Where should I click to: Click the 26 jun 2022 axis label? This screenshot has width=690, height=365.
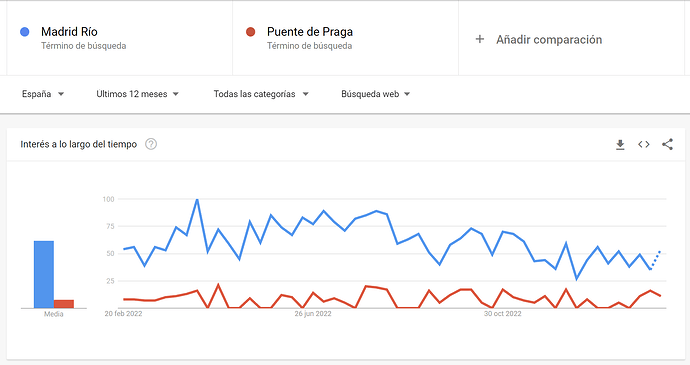coord(313,314)
